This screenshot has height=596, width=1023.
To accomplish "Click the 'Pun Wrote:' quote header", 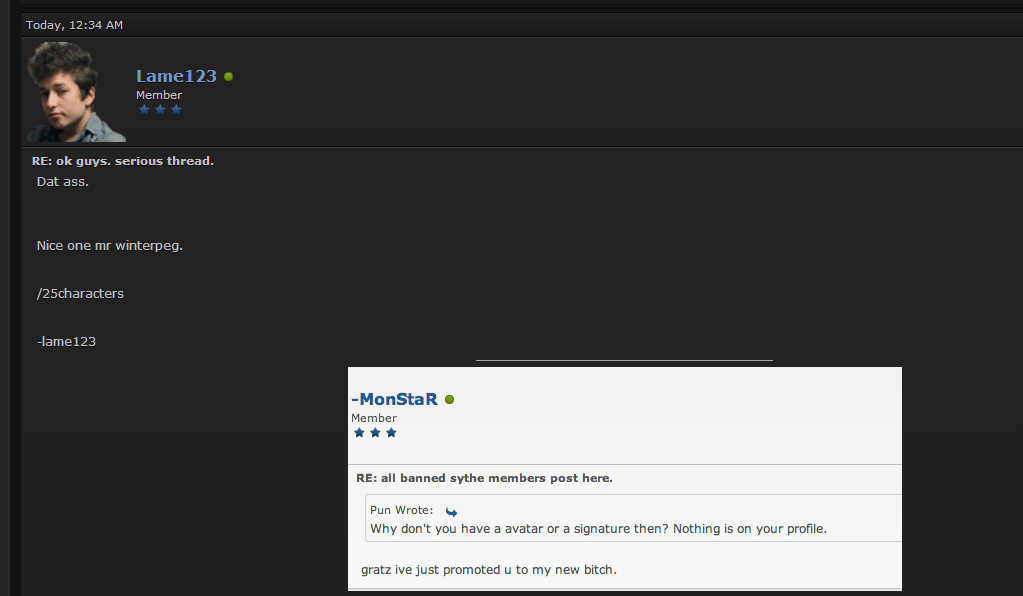I will click(x=401, y=510).
